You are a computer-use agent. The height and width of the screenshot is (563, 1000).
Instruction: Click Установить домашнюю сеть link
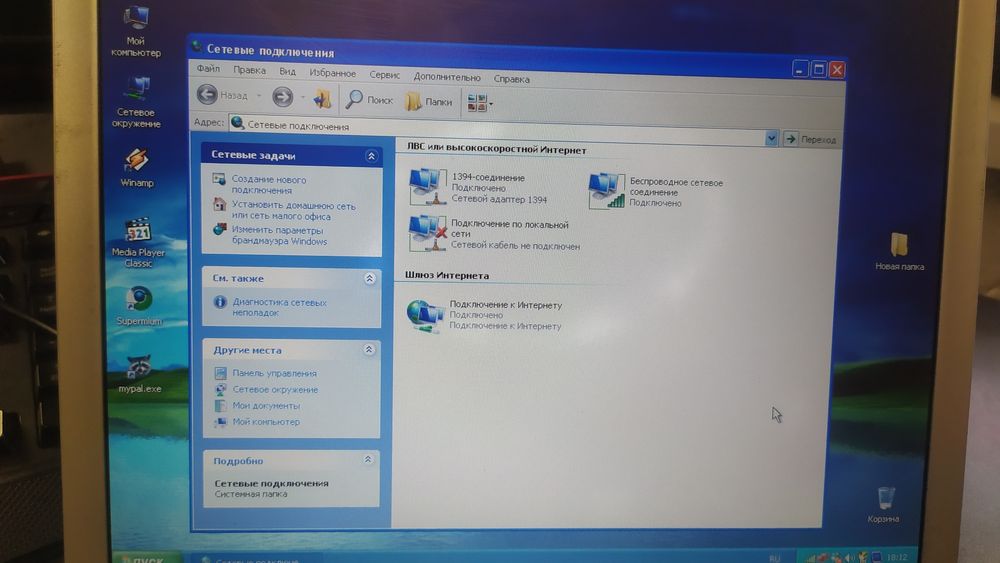coord(293,210)
